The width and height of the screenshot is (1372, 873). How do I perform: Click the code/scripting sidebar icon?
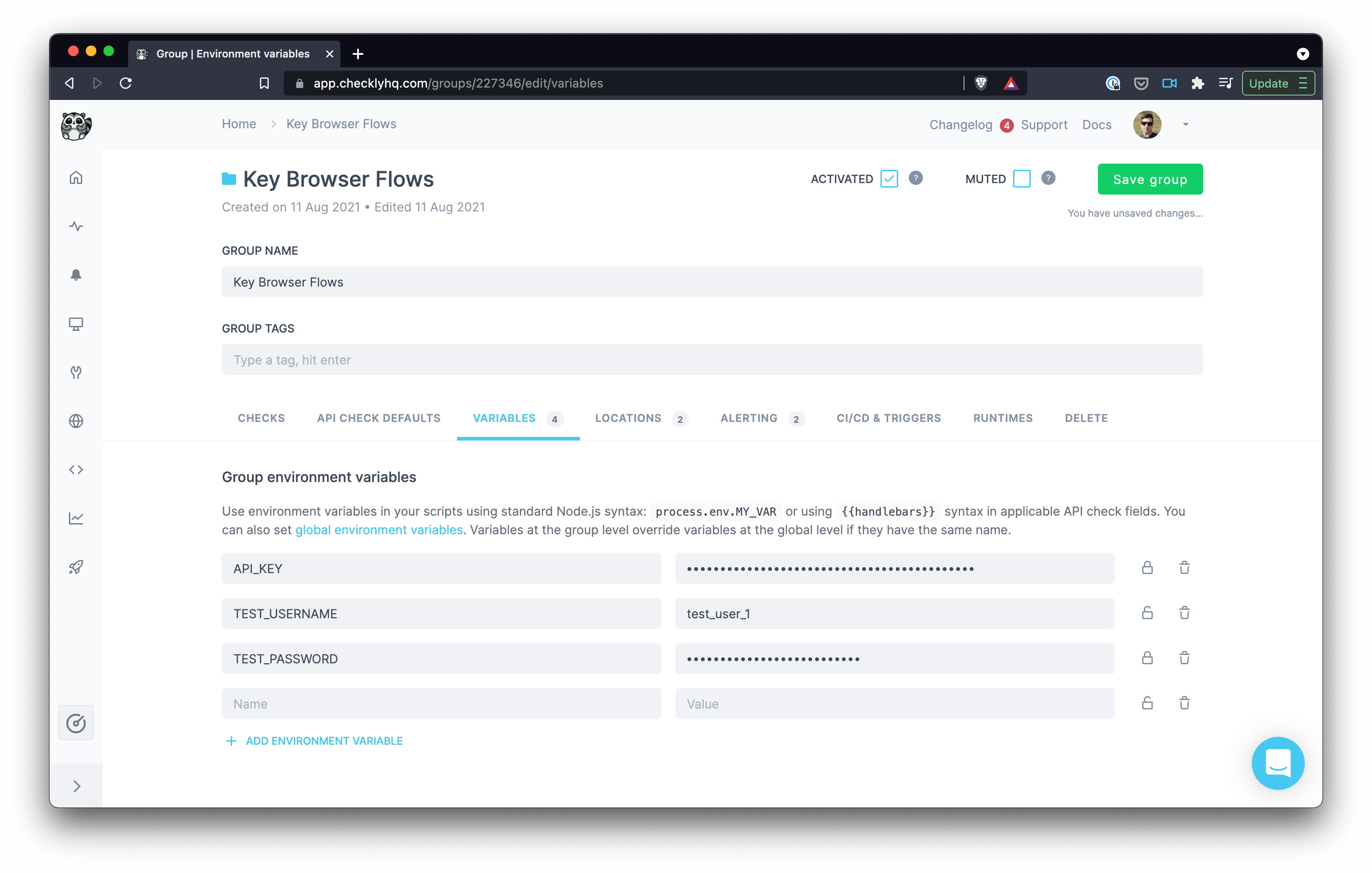click(x=77, y=469)
